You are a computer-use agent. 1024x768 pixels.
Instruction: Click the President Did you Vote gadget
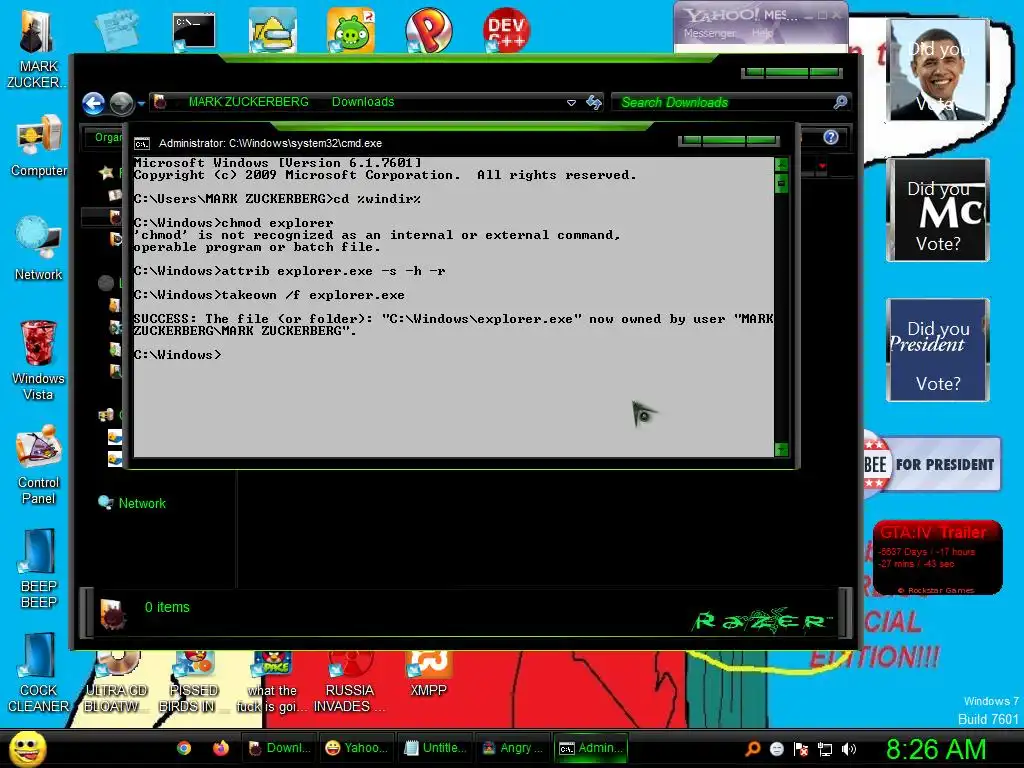coord(938,350)
